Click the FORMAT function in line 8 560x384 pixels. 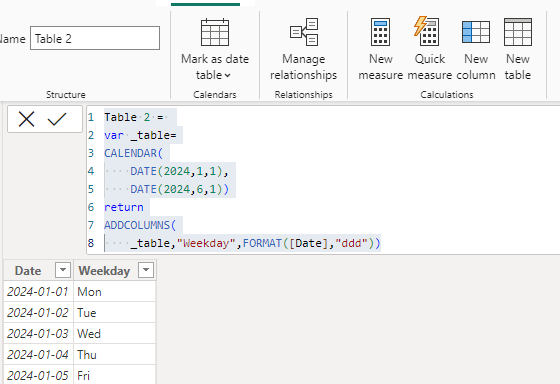pos(262,243)
